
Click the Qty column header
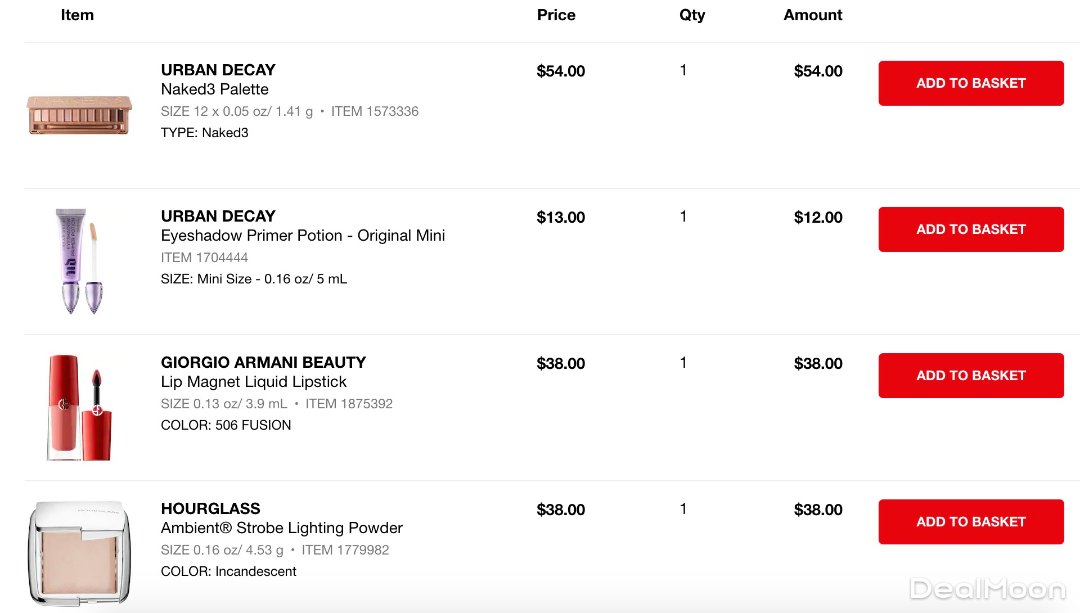coord(692,15)
